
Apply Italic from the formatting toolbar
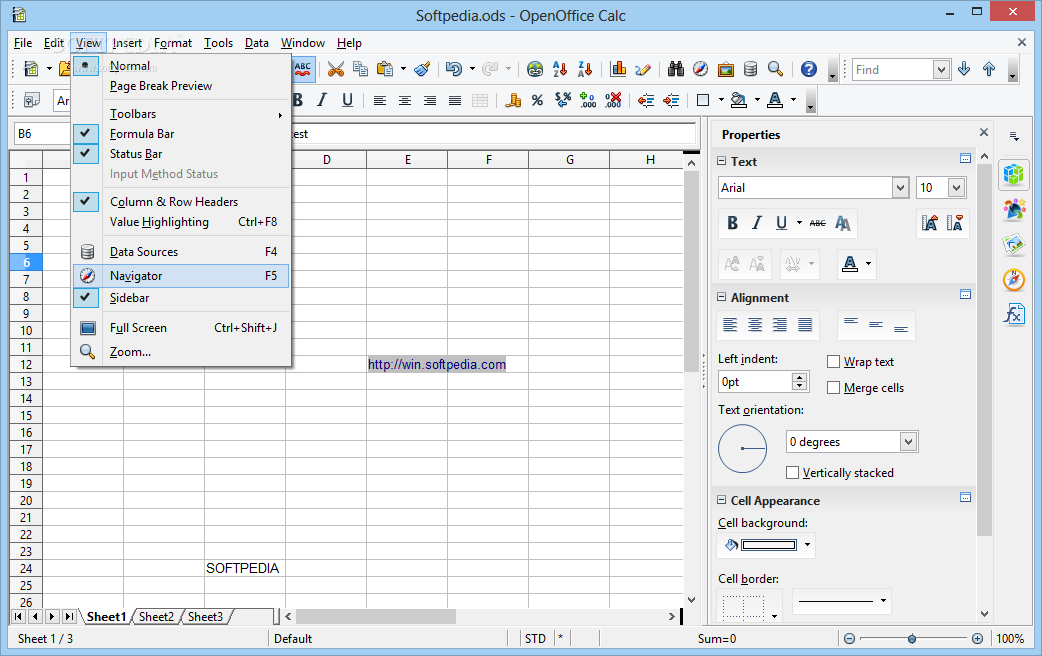pyautogui.click(x=322, y=100)
